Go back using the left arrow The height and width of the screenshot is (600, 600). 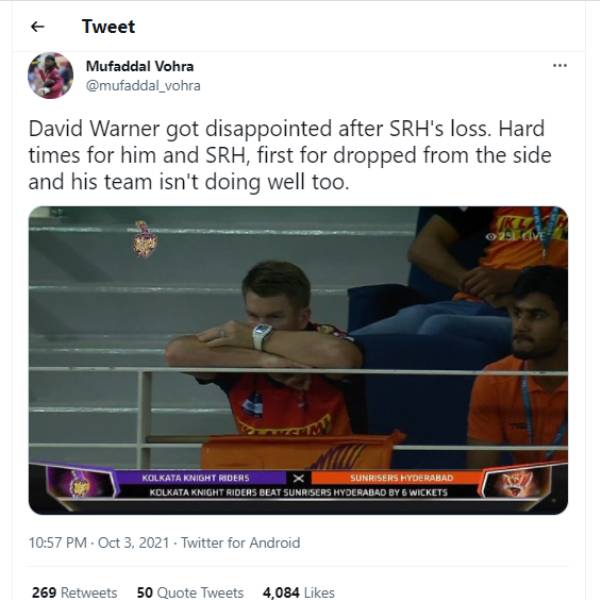point(38,27)
